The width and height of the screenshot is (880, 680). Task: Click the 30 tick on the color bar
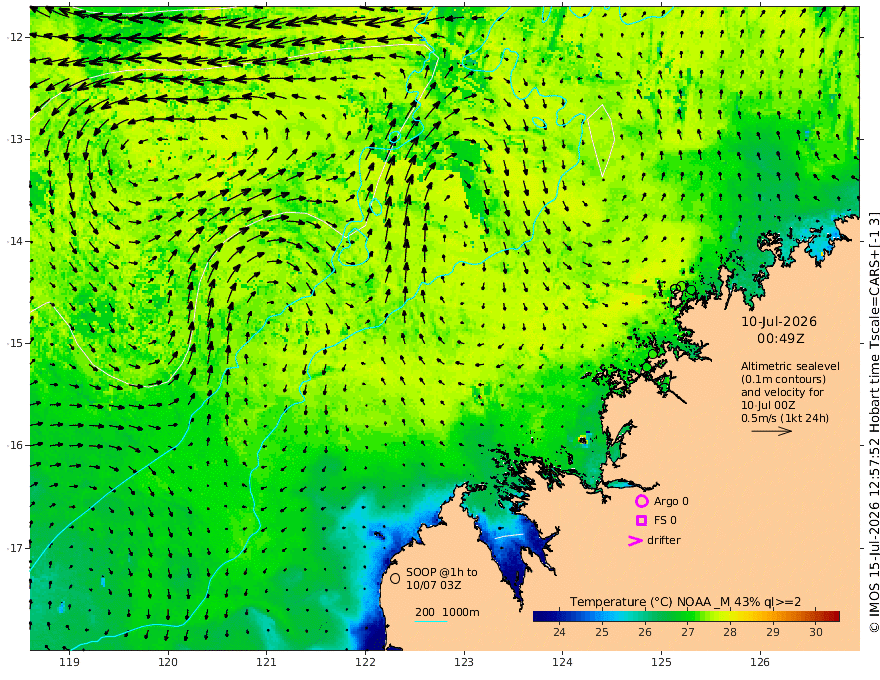pos(815,632)
